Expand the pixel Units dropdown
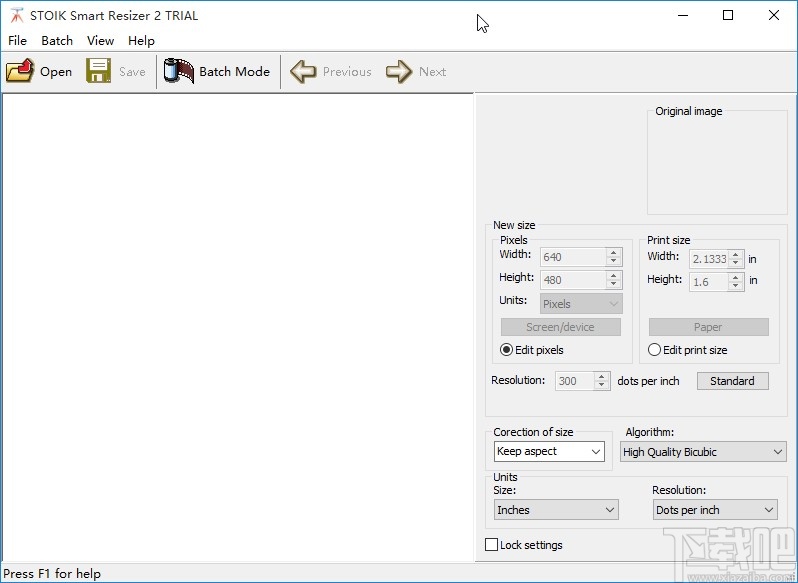This screenshot has height=583, width=798. (581, 304)
